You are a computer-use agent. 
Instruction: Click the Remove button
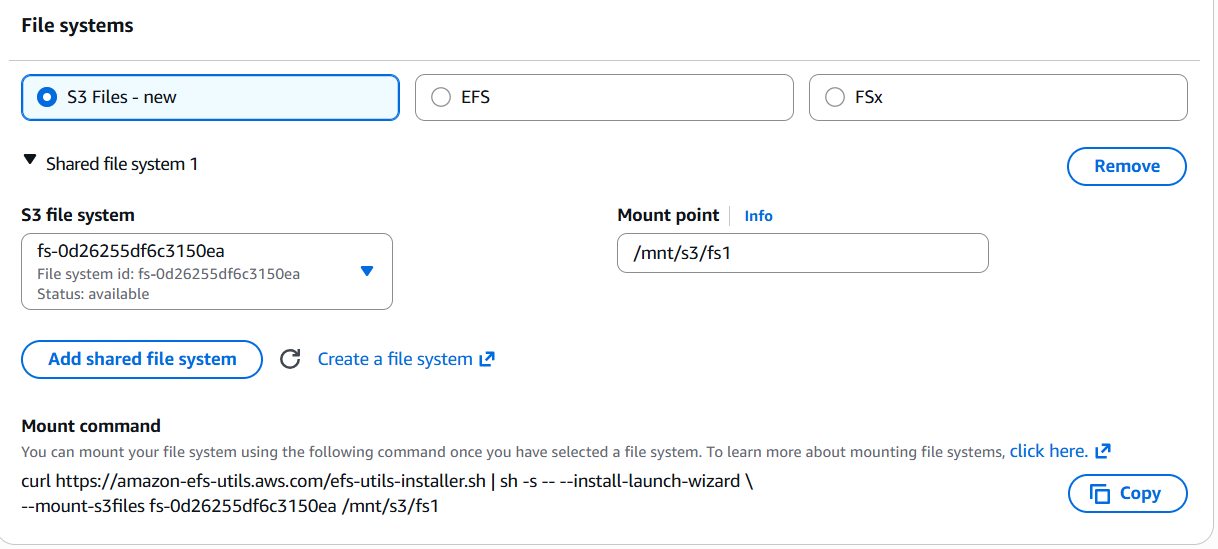[x=1126, y=166]
